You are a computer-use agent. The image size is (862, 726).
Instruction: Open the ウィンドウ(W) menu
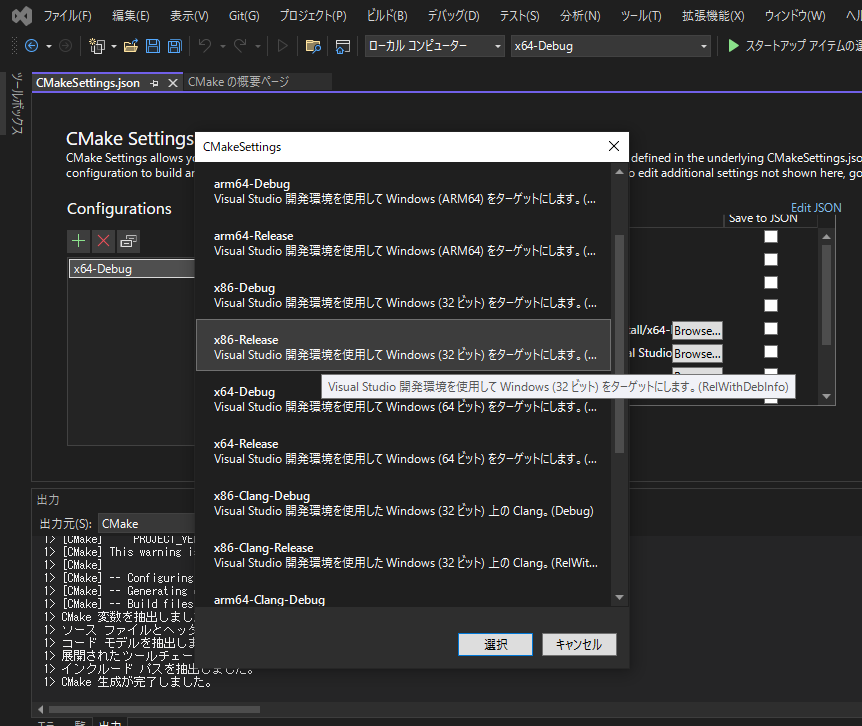pyautogui.click(x=795, y=16)
